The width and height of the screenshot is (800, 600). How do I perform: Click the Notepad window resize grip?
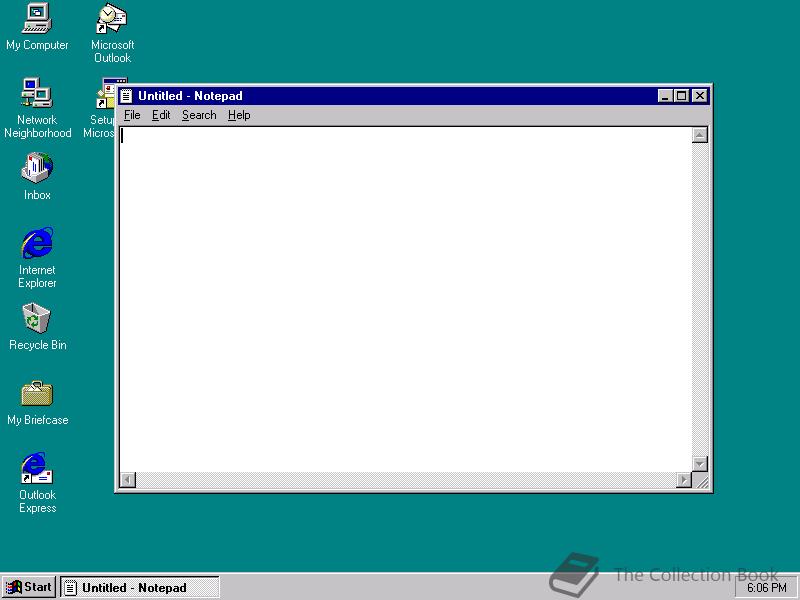point(701,480)
